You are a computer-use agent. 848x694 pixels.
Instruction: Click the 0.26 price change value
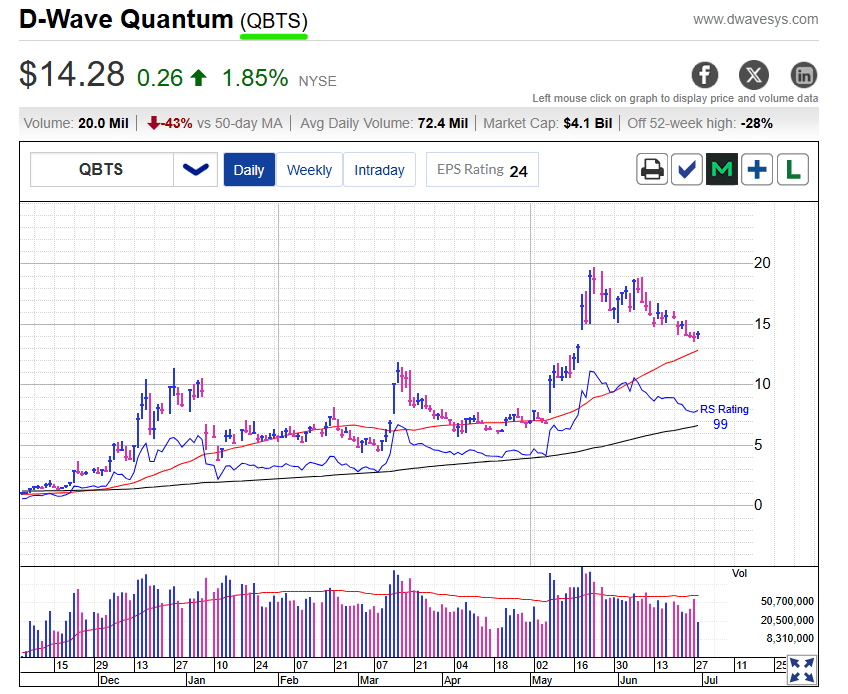coord(160,78)
